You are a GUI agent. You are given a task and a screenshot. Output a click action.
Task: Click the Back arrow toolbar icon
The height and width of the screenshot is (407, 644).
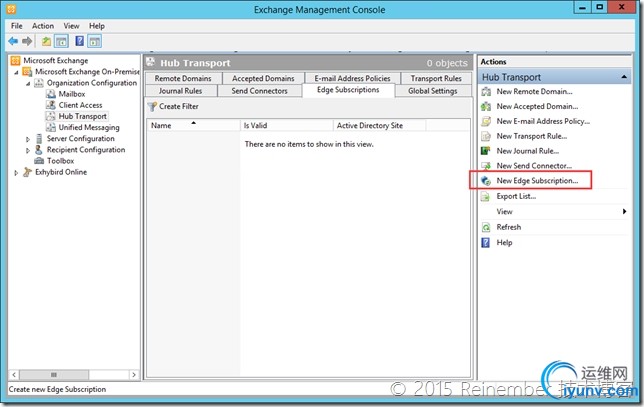click(13, 41)
